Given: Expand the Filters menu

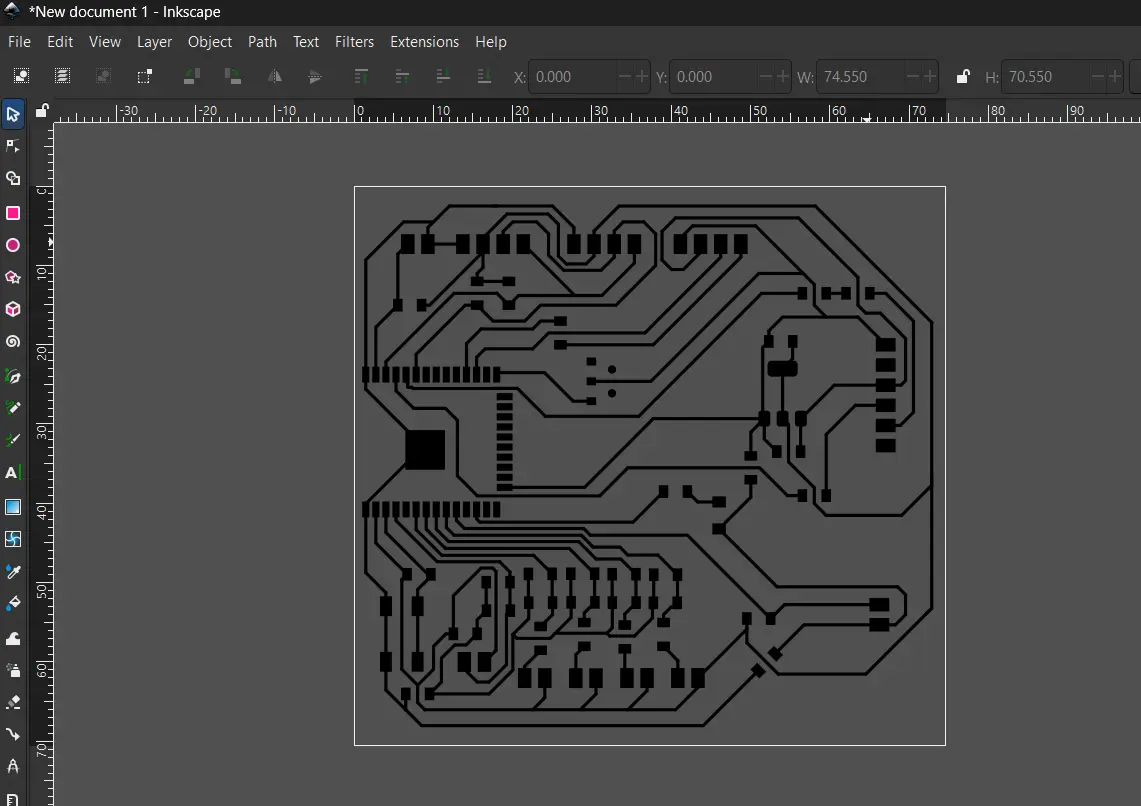Looking at the screenshot, I should [x=354, y=42].
